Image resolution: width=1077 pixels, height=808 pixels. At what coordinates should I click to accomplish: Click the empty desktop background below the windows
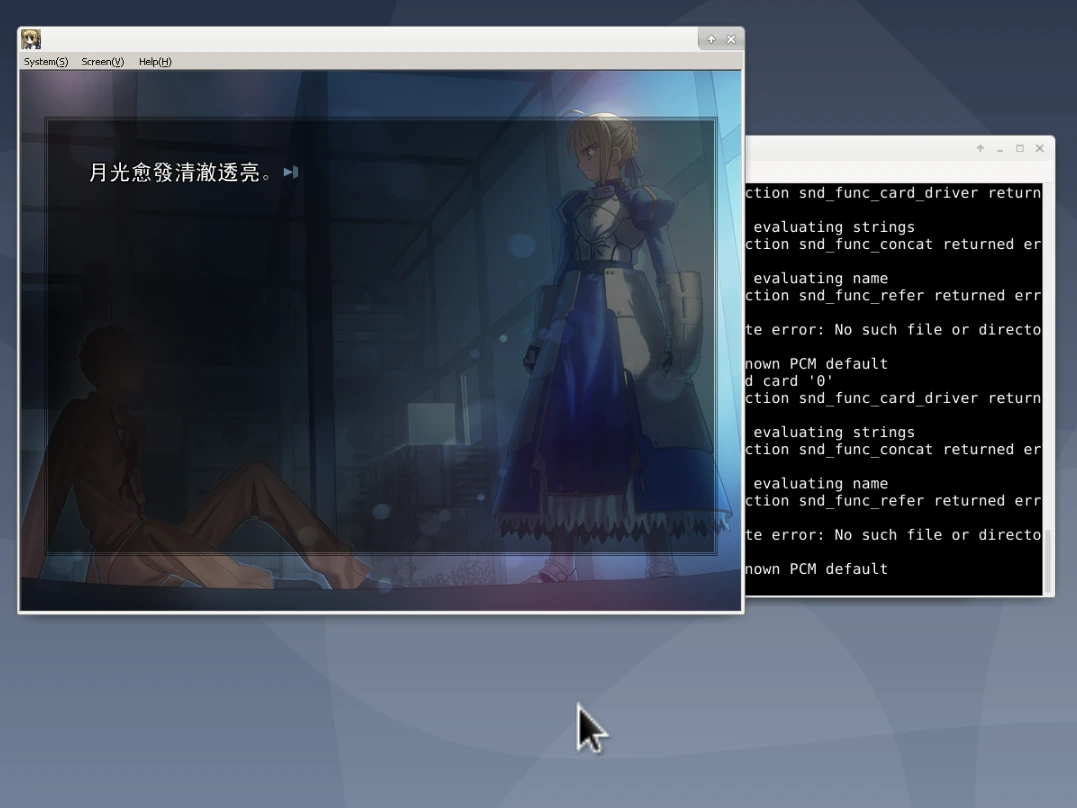(300, 720)
